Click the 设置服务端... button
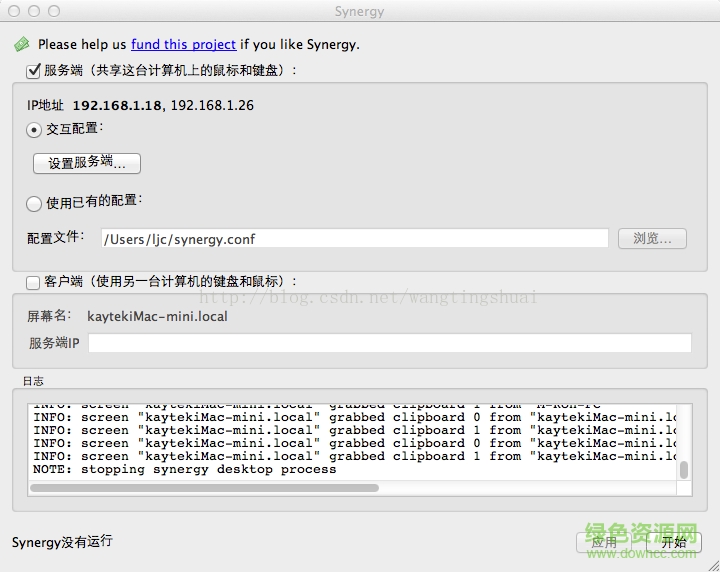The width and height of the screenshot is (720, 572). coord(87,163)
